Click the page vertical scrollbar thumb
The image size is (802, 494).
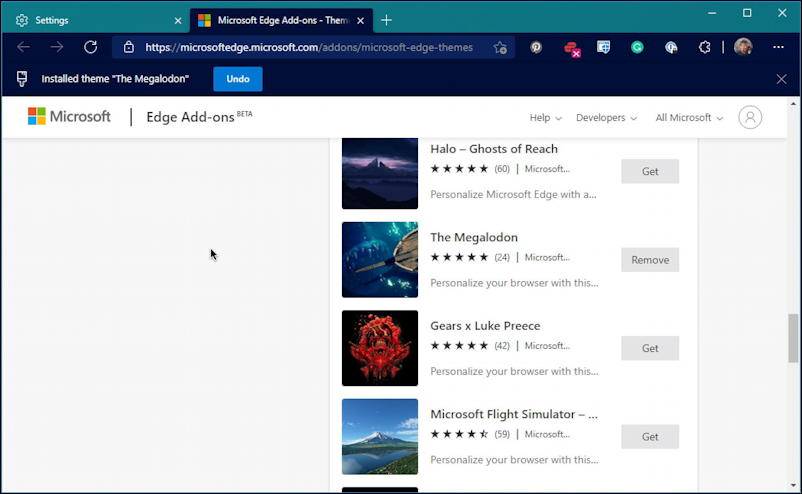(x=793, y=339)
